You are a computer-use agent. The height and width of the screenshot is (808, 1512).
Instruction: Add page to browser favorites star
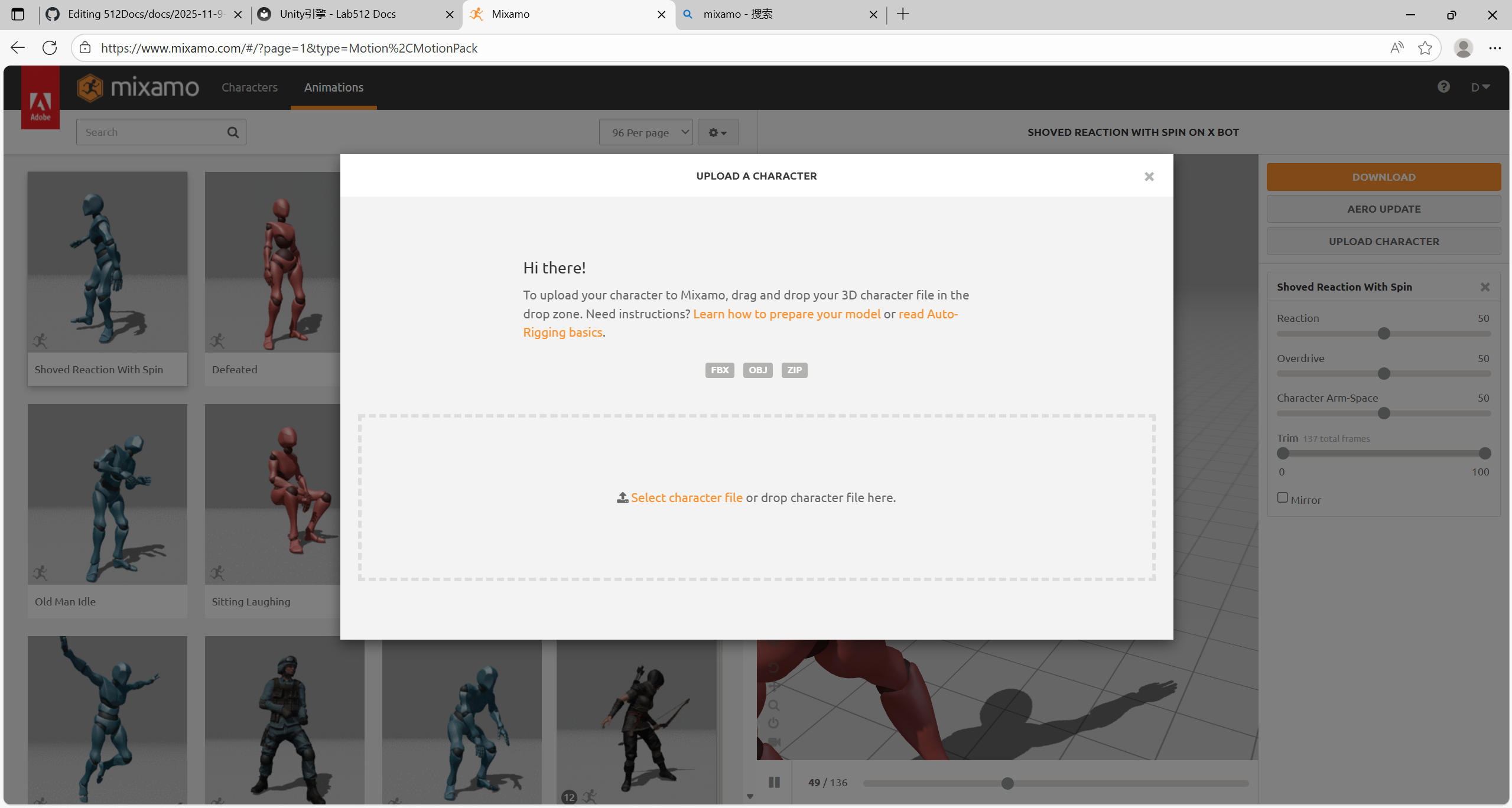1425,48
